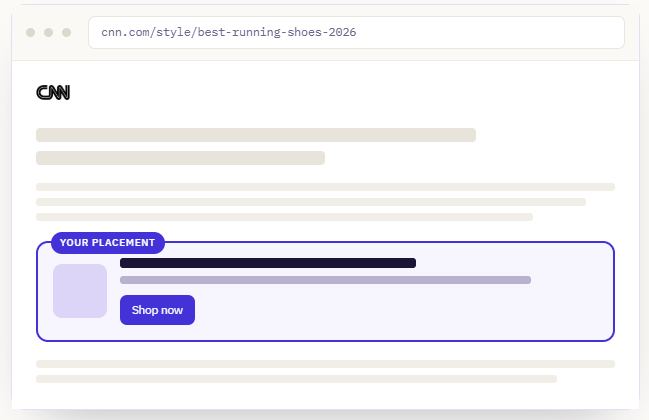Click the dark ad headline bar
This screenshot has height=420, width=649.
(268, 263)
